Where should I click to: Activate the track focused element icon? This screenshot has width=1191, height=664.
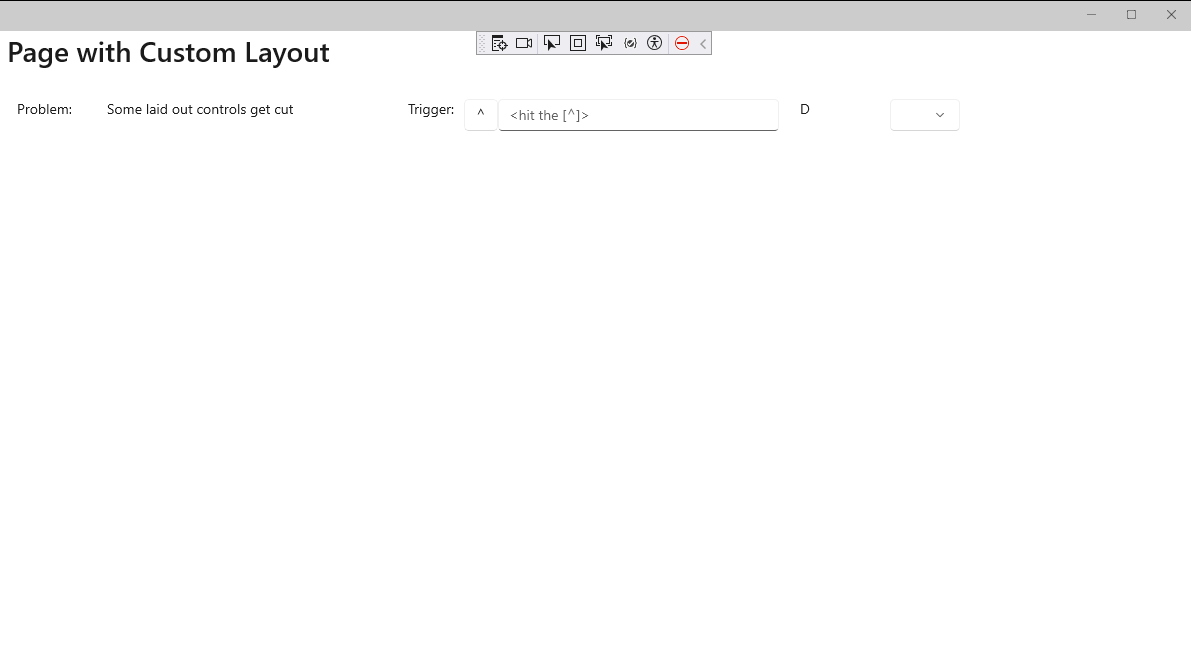pos(603,43)
